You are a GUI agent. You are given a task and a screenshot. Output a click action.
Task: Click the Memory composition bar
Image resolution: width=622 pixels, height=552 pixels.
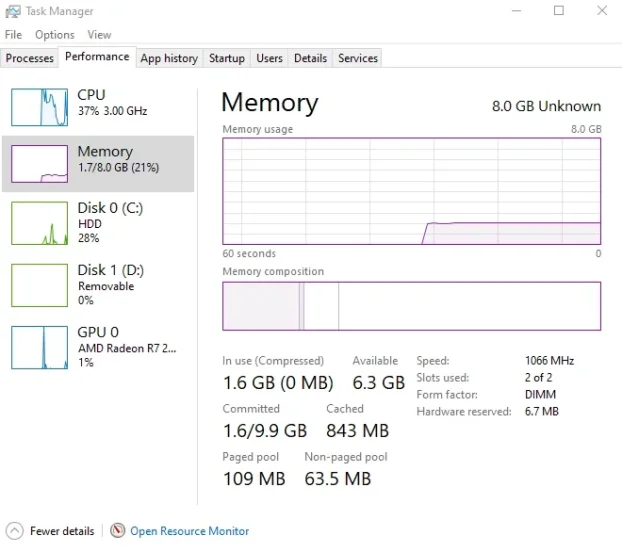coord(411,306)
